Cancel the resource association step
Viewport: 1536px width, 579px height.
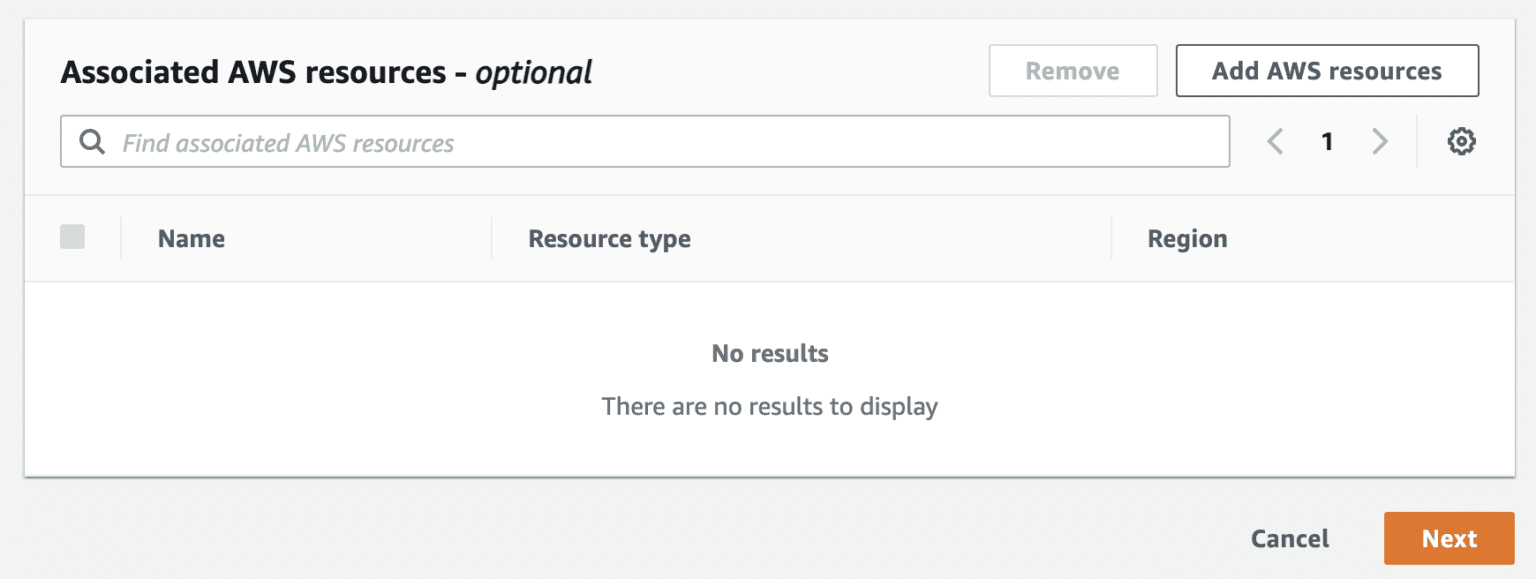1289,538
